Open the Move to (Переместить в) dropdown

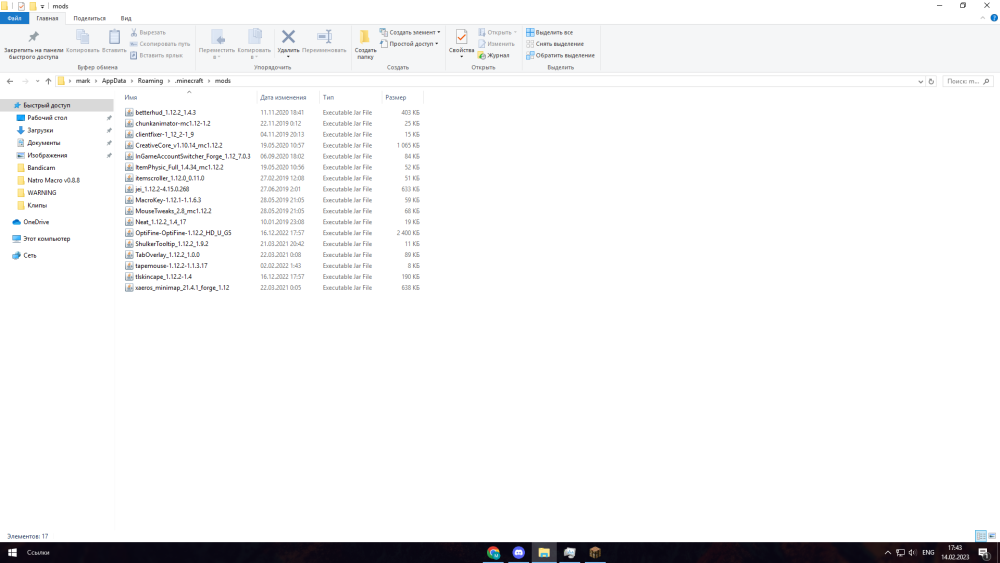217,44
